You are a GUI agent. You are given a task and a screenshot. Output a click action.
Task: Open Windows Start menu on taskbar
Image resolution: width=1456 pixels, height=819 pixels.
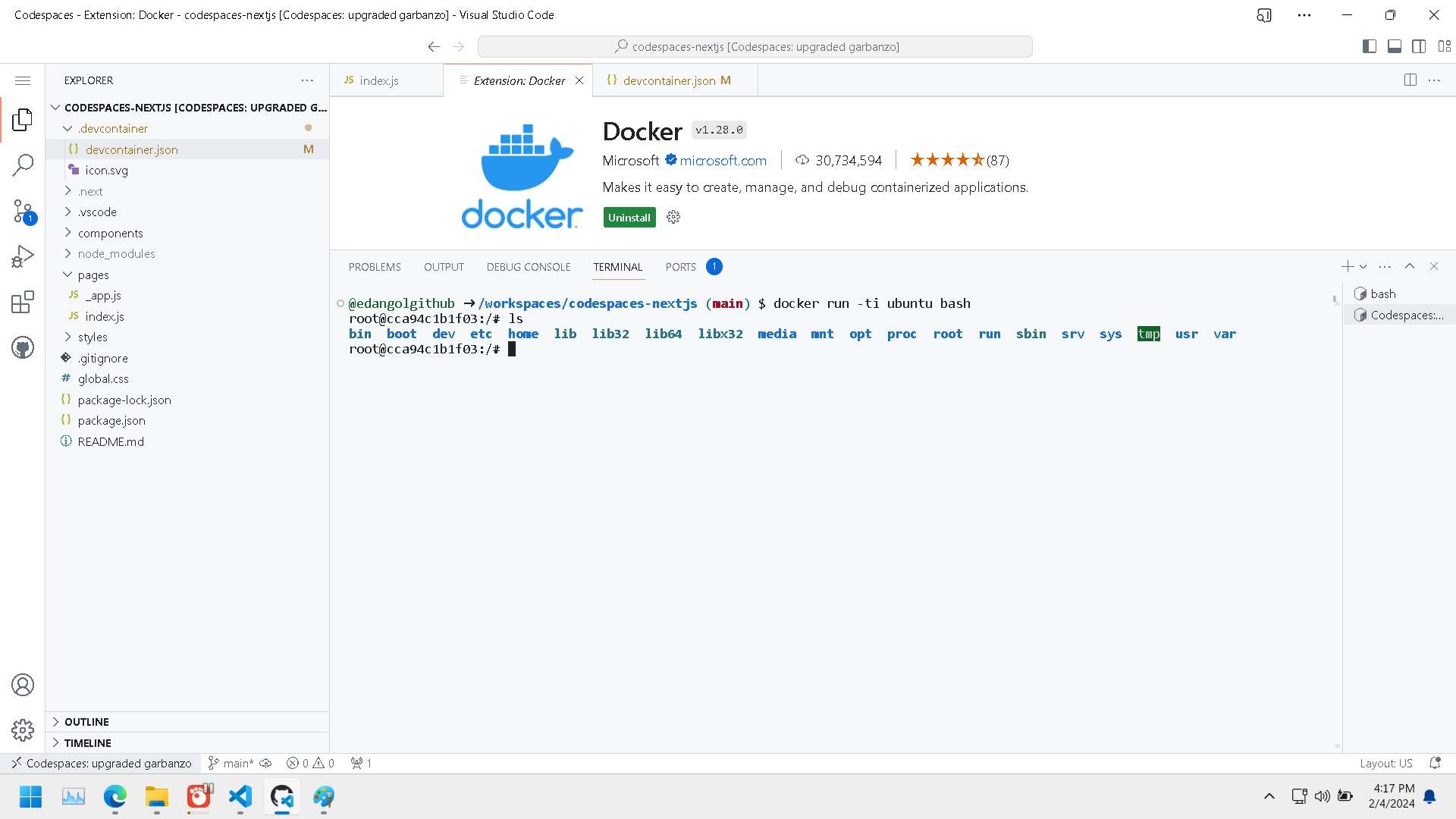point(31,797)
